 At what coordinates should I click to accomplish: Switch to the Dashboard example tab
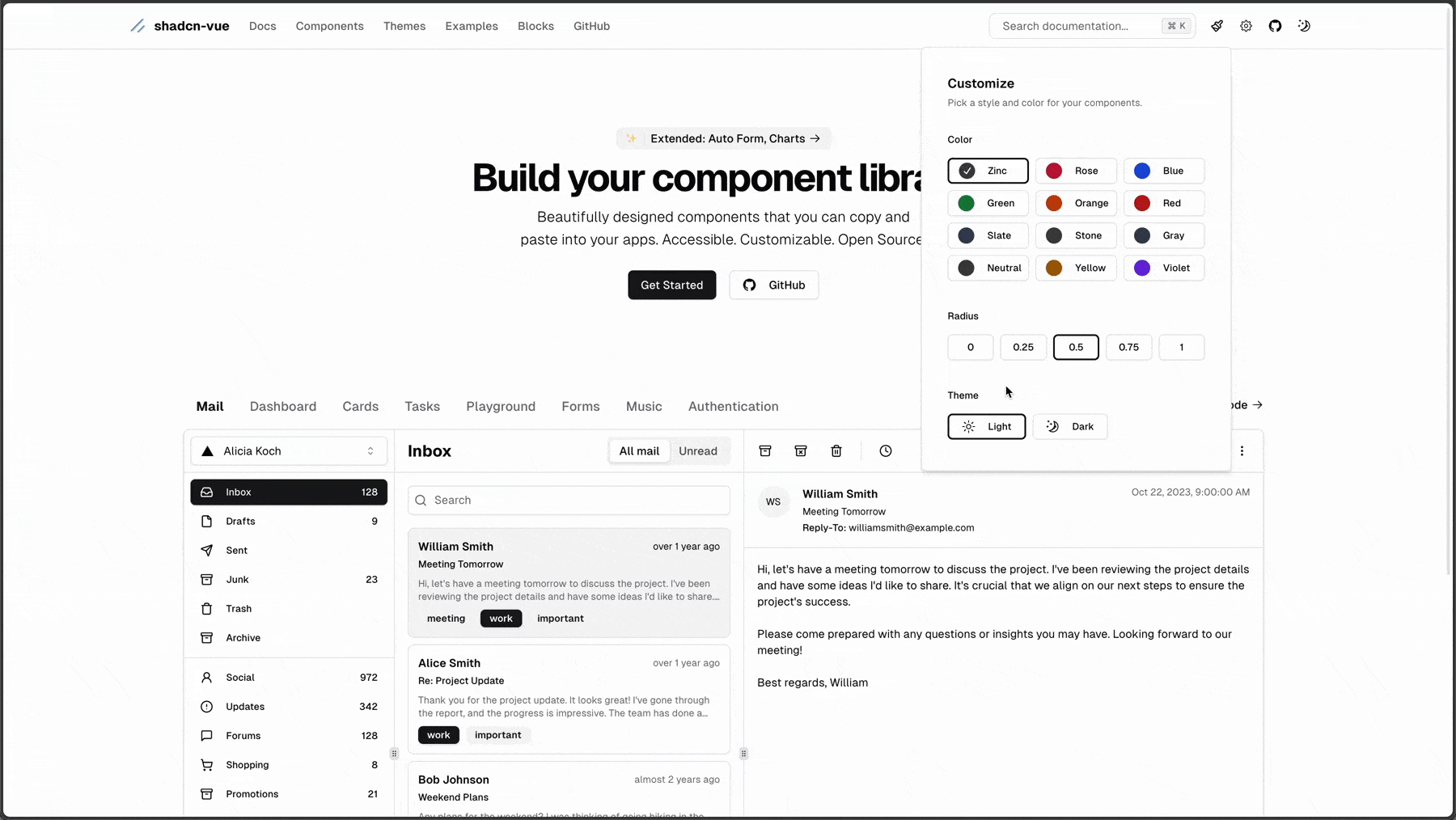tap(283, 406)
